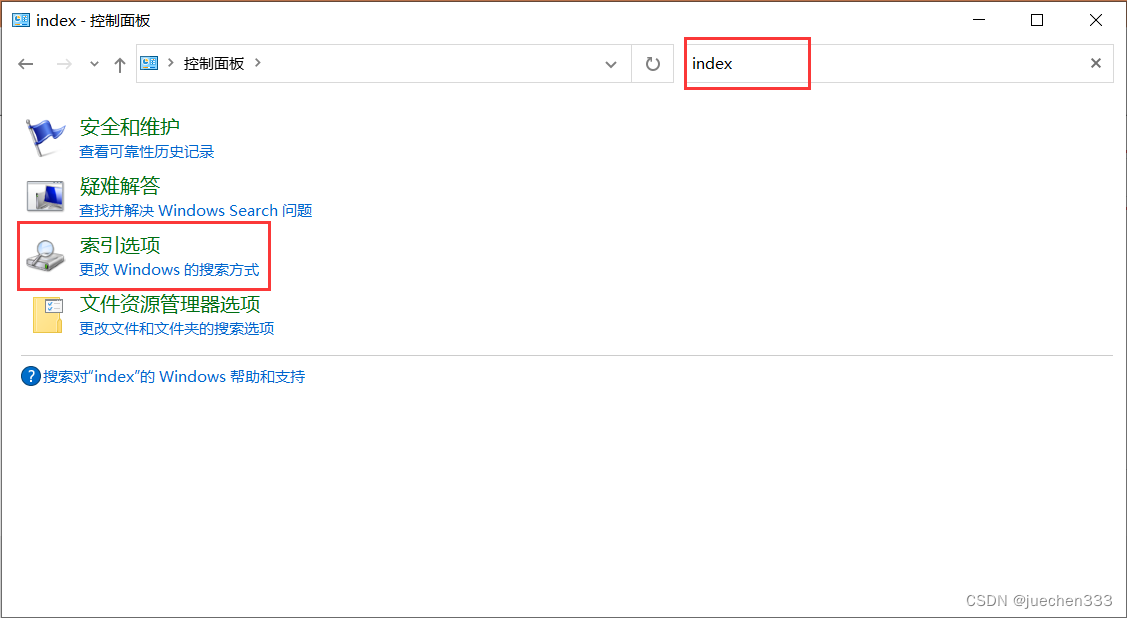This screenshot has height=618, width=1127.
Task: Click the 疑难解答 monitor icon
Action: coord(45,196)
